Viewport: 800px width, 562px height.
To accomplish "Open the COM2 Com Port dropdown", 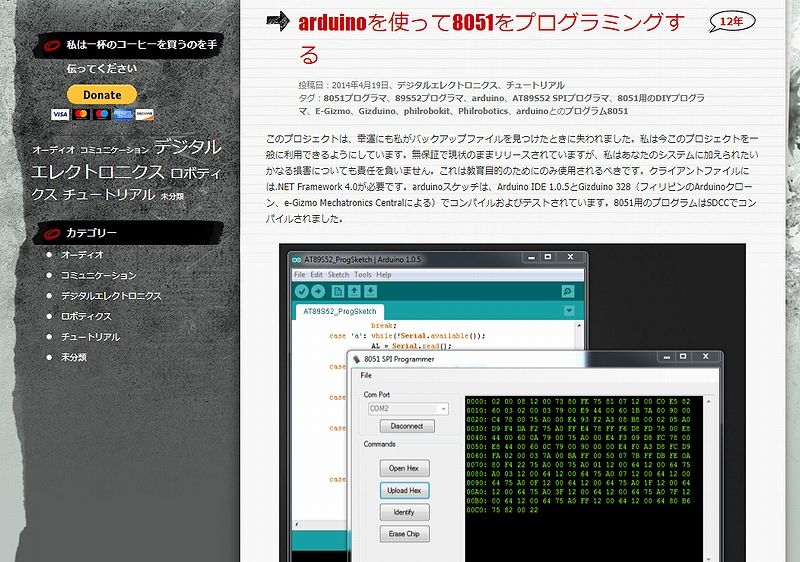I will (x=408, y=408).
